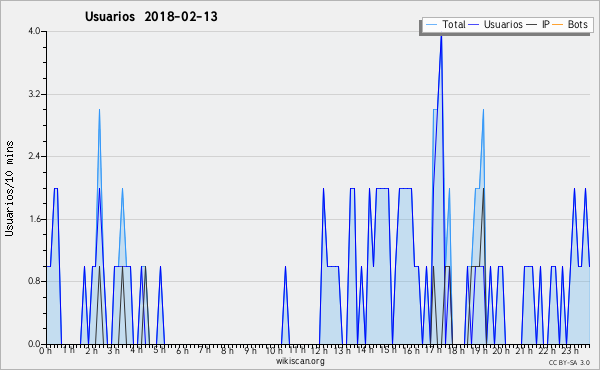This screenshot has height=370, width=600.
Task: Click the '15 h' x-axis label
Action: 388,351
